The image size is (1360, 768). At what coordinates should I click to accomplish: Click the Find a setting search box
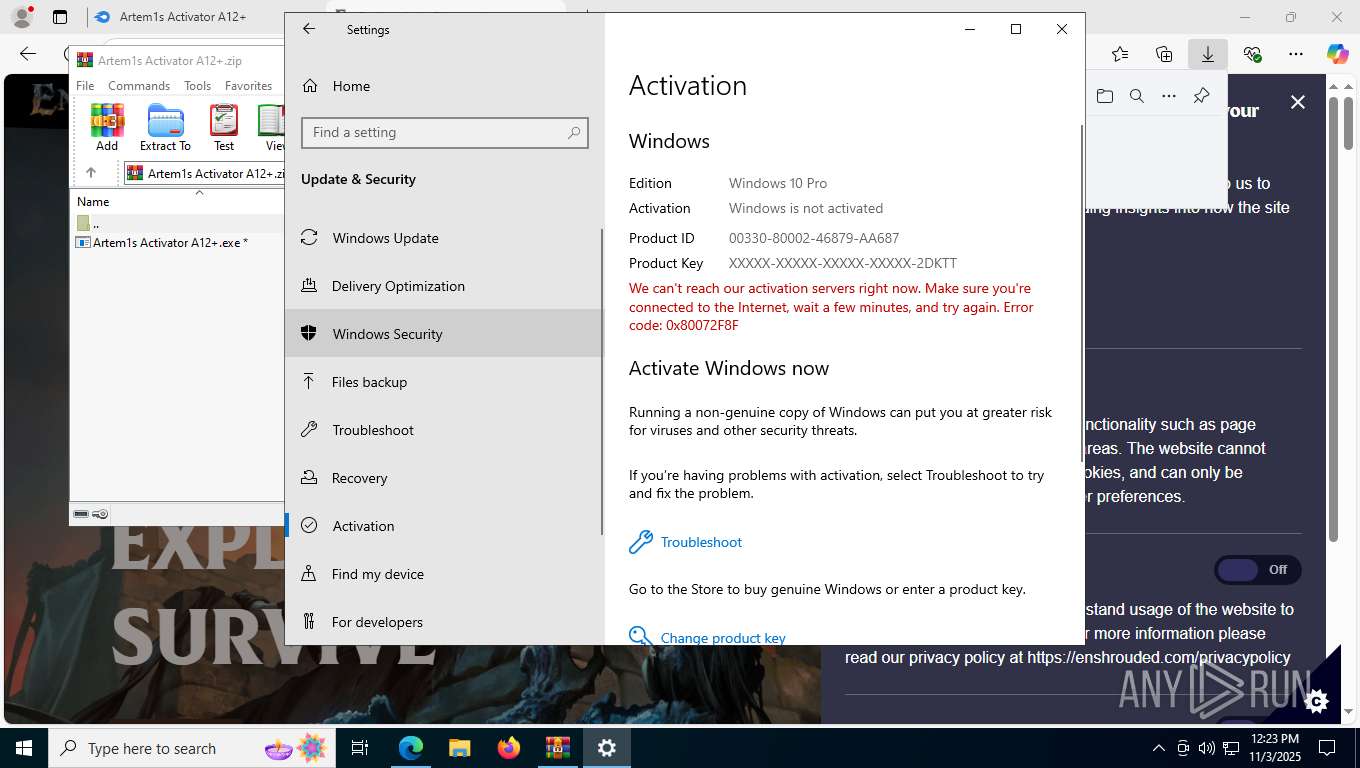pyautogui.click(x=444, y=132)
